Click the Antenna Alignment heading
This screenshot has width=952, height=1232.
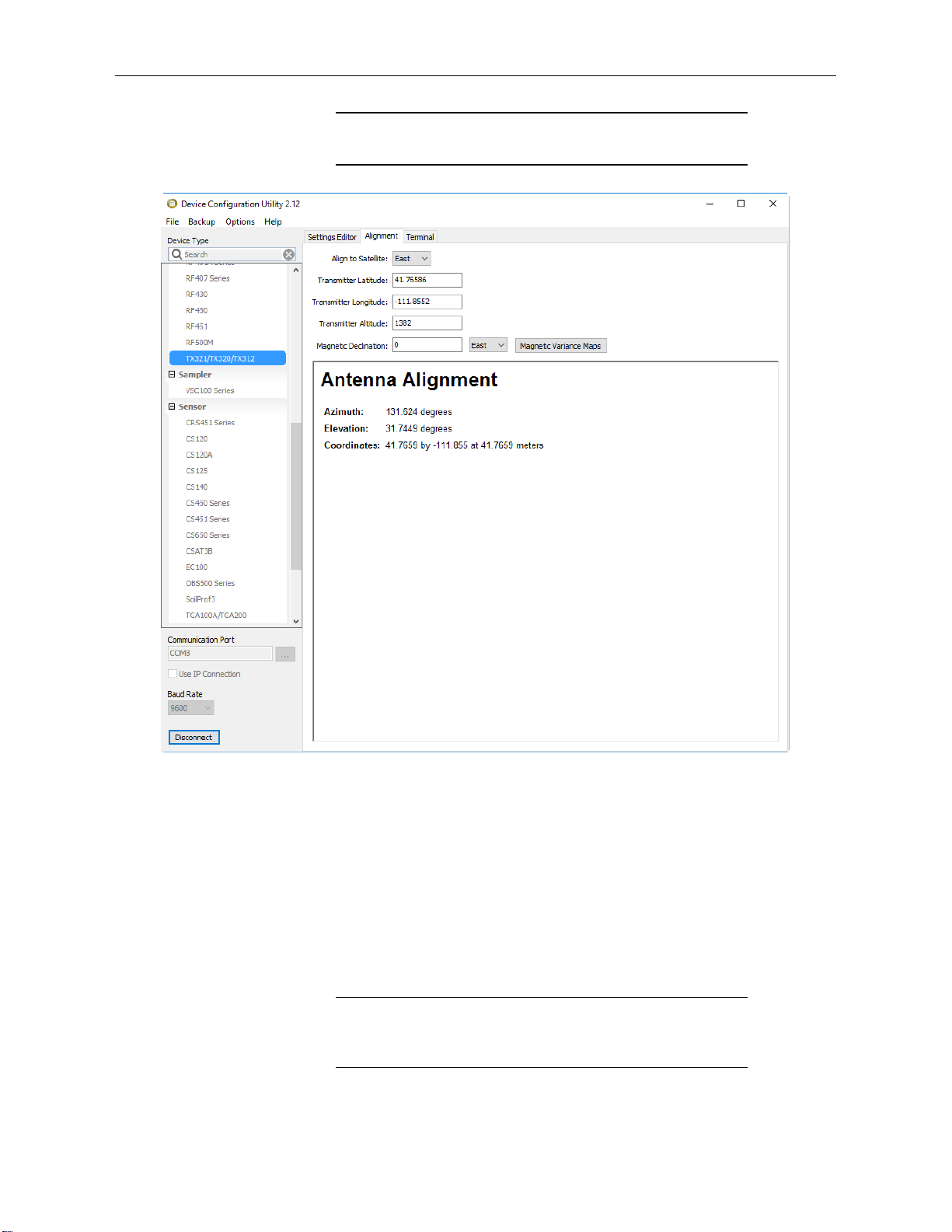[x=410, y=380]
